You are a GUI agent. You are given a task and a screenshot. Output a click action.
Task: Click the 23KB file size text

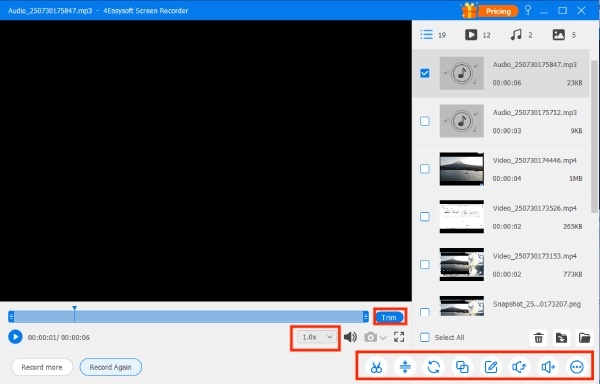574,83
